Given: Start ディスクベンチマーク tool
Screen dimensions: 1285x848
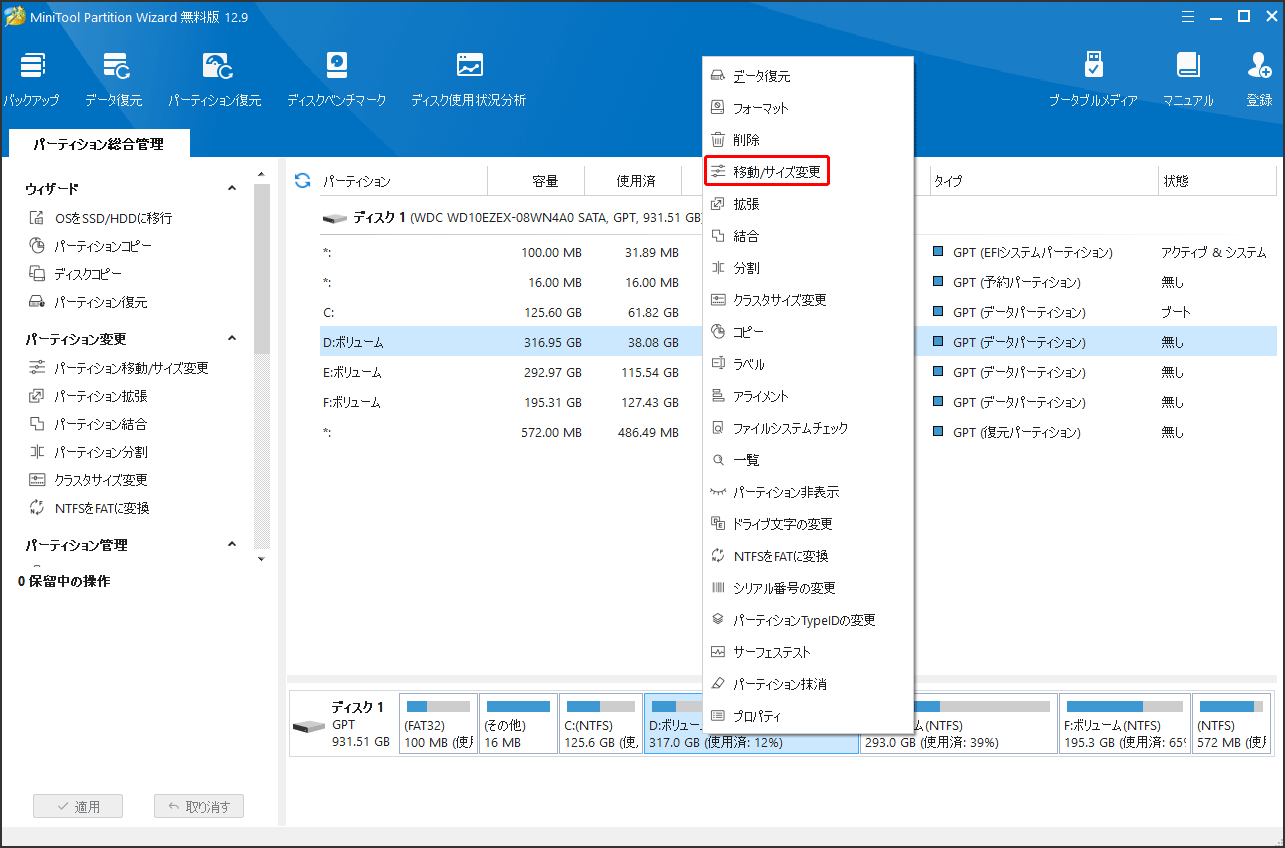Looking at the screenshot, I should (337, 80).
